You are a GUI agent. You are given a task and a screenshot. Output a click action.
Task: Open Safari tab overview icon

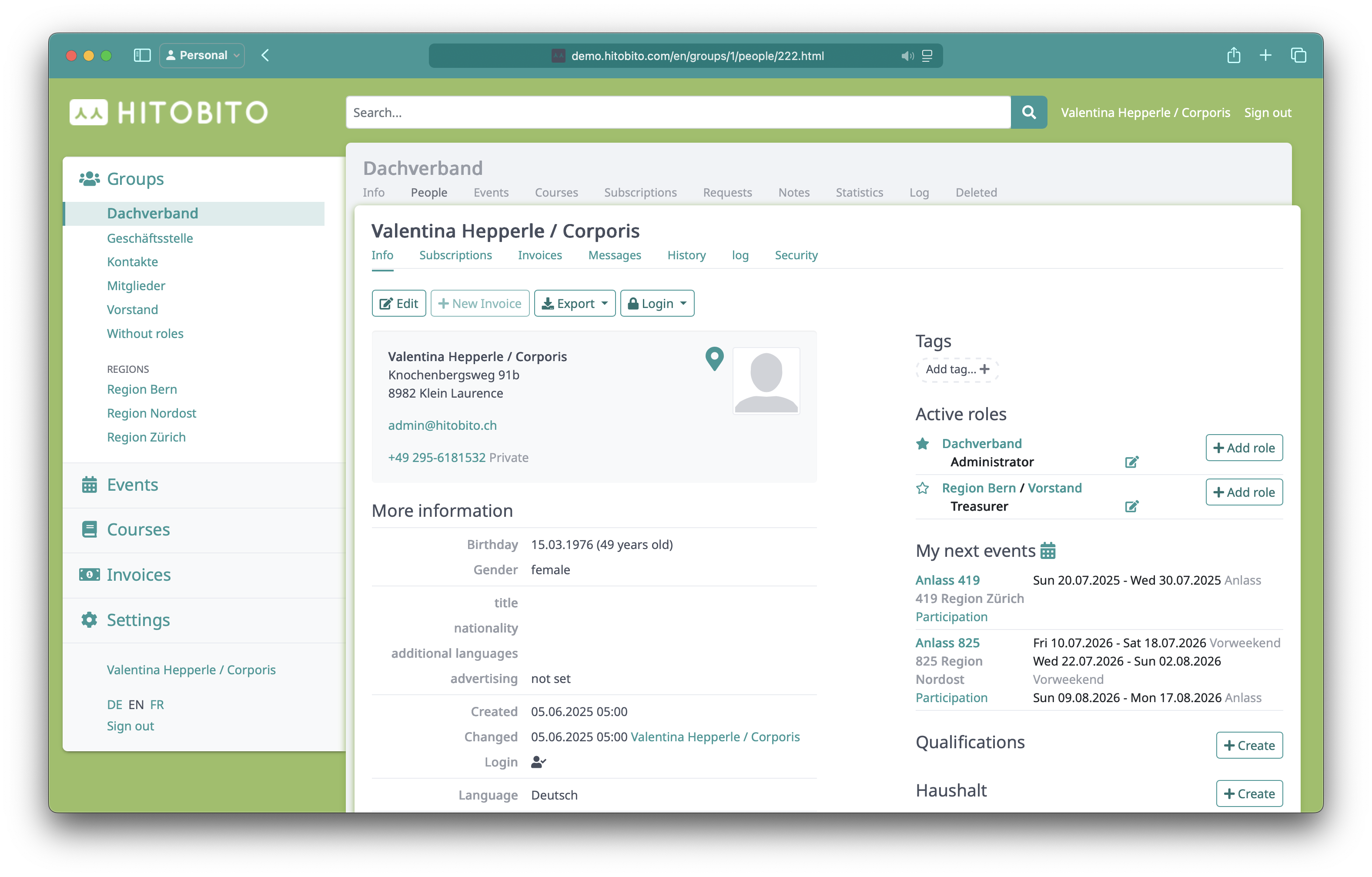click(x=1298, y=55)
